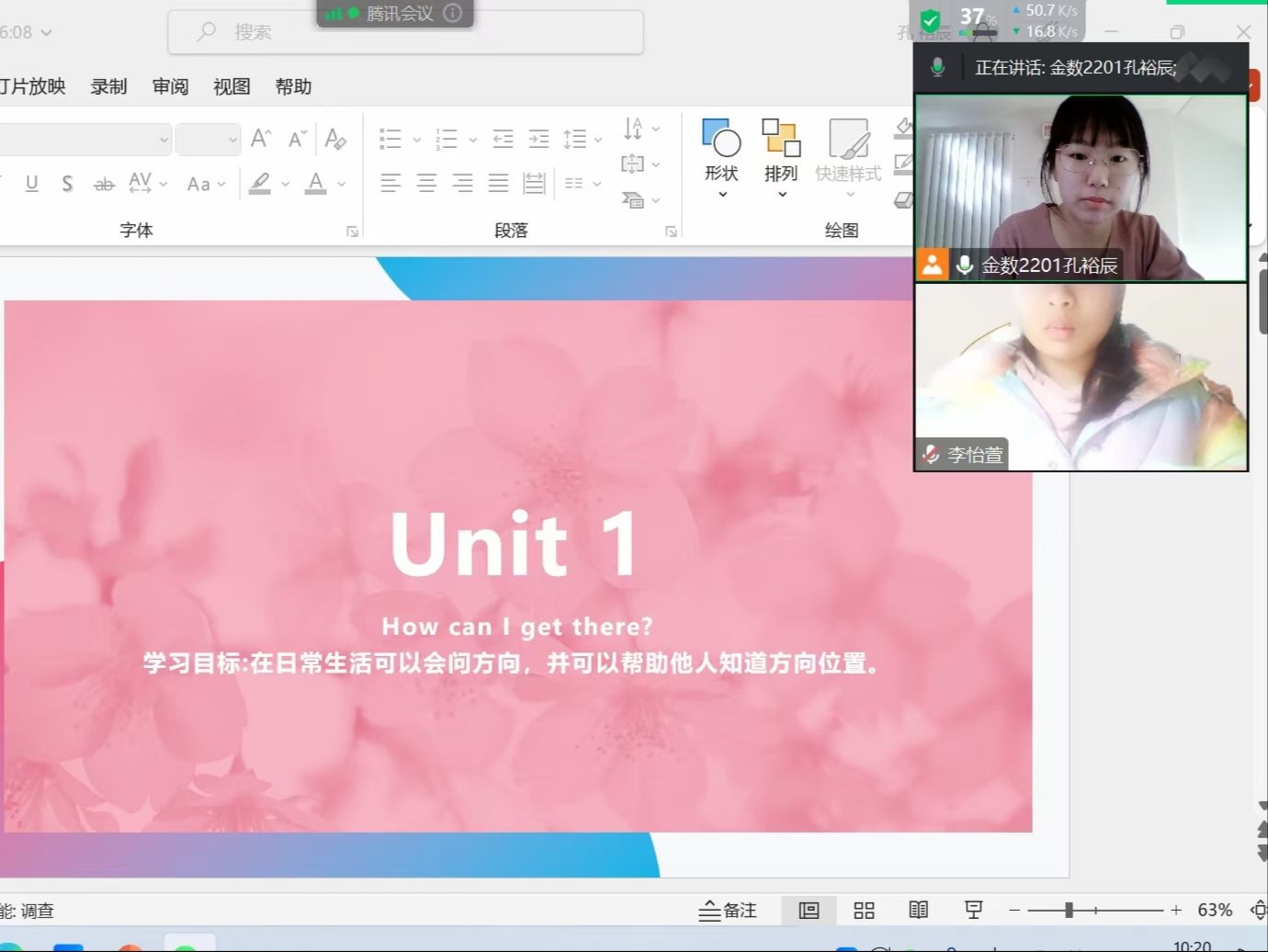Center-align the paragraph text

coord(426,184)
